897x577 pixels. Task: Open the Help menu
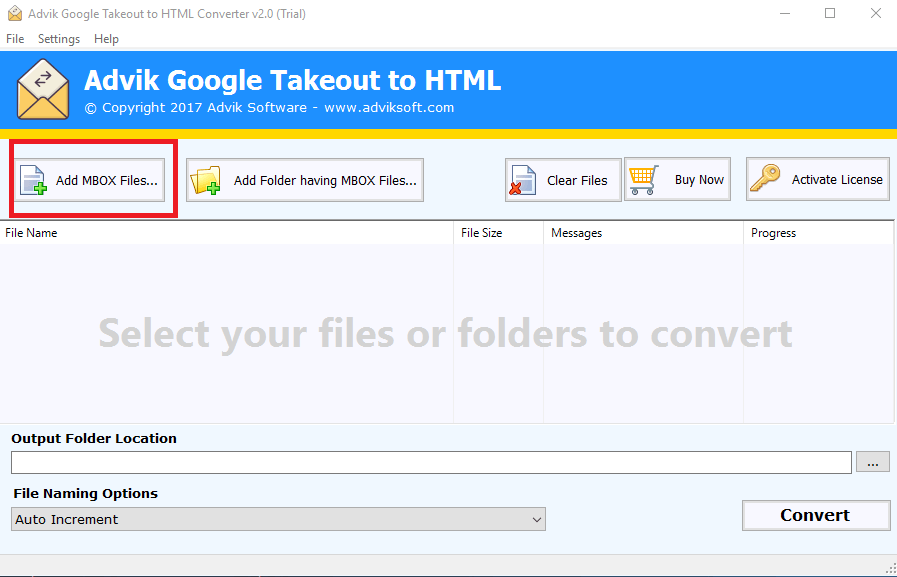106,39
